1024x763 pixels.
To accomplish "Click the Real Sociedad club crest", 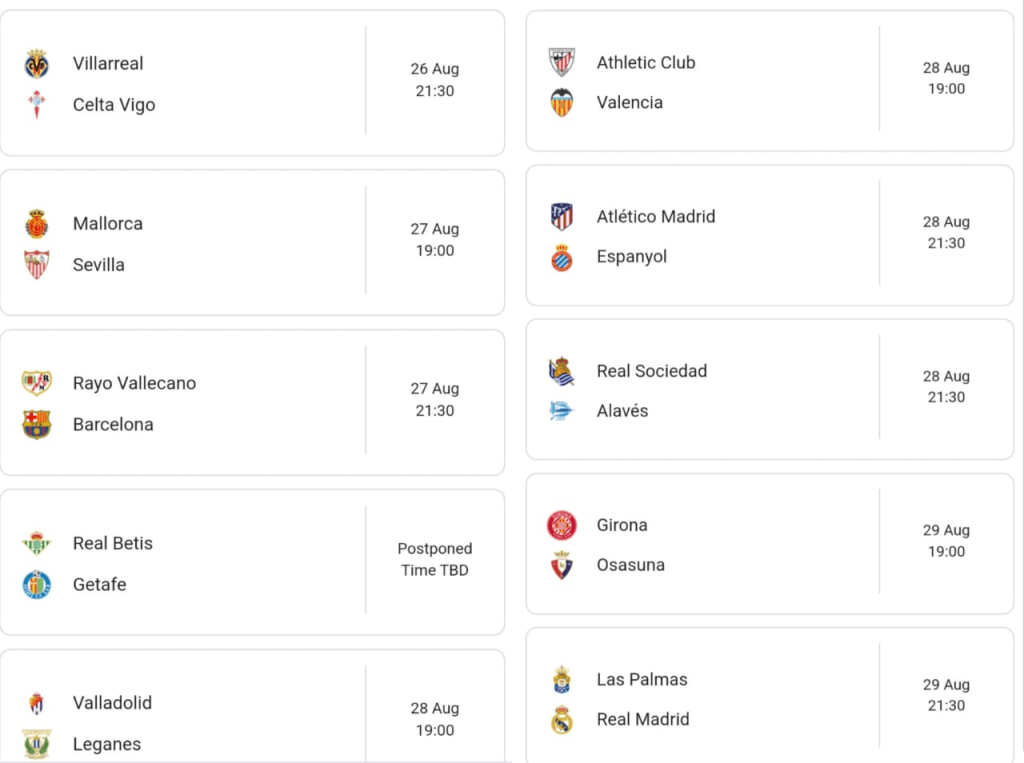I will (x=562, y=371).
